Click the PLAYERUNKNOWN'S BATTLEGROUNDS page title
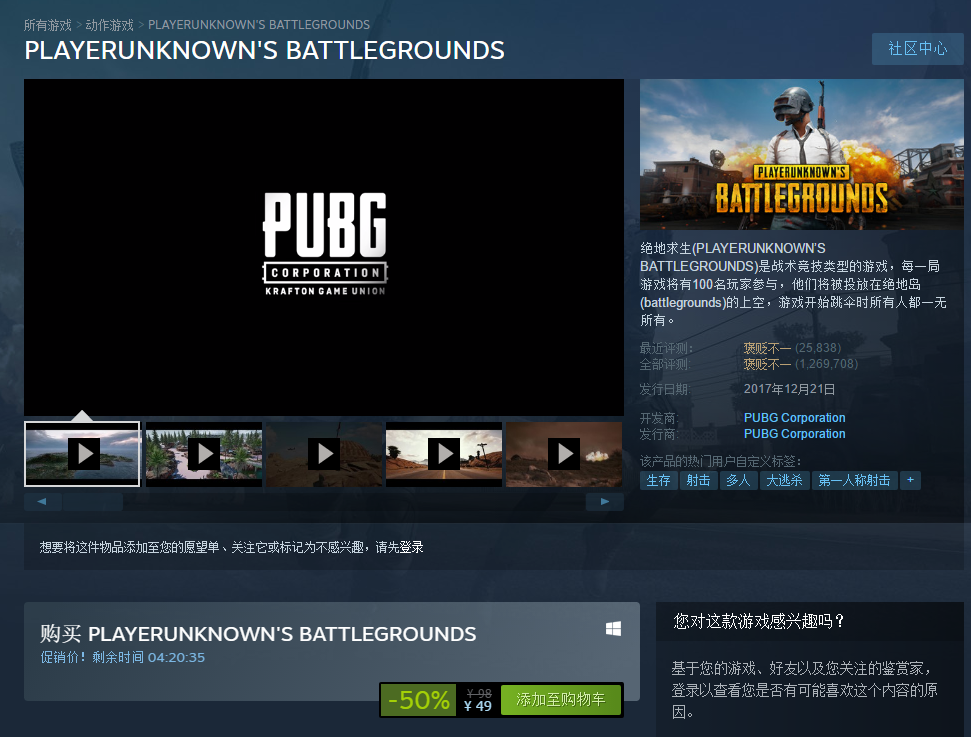The width and height of the screenshot is (971, 737). point(264,51)
